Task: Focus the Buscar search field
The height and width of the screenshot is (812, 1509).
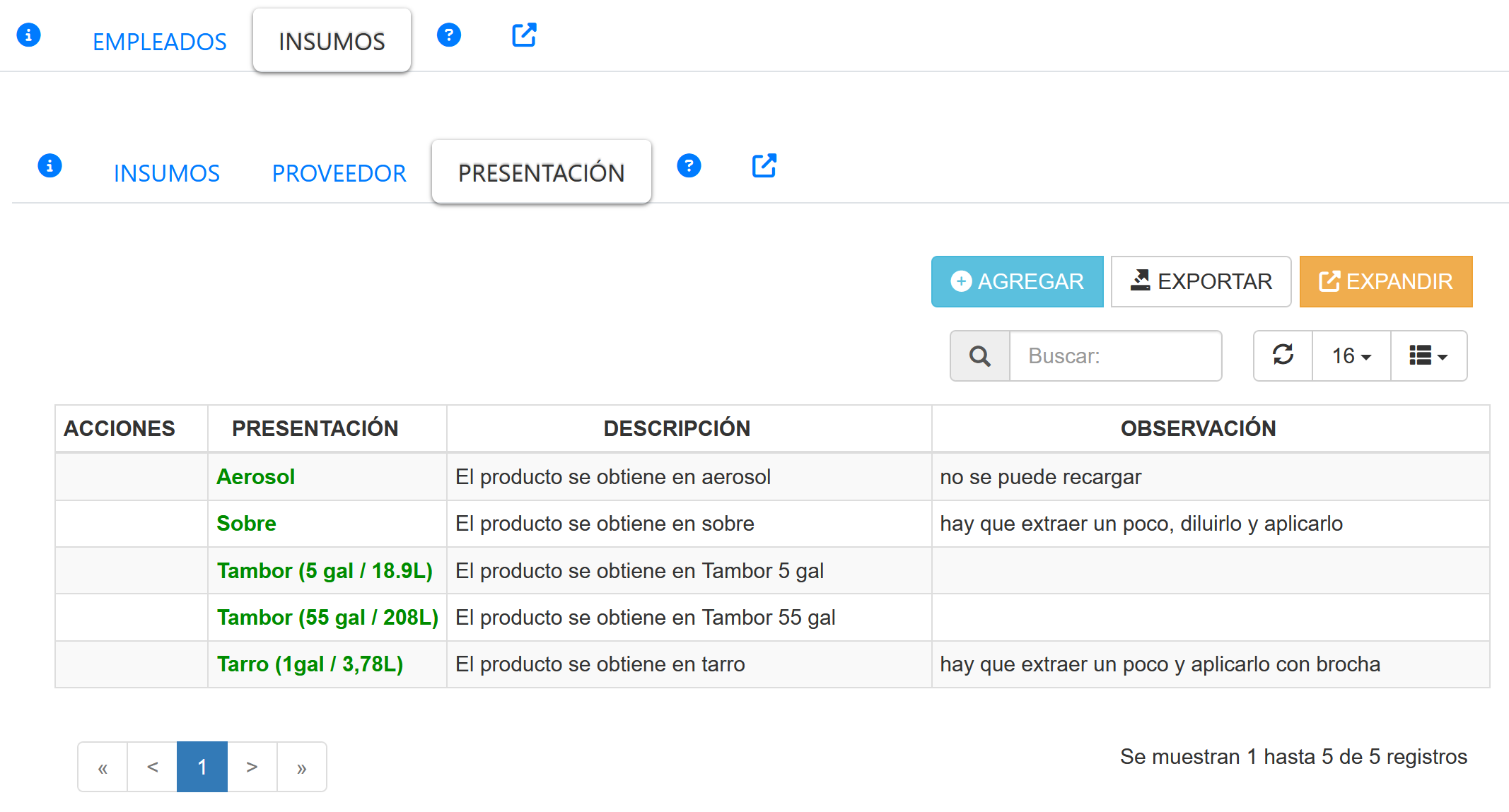Action: (x=1115, y=355)
